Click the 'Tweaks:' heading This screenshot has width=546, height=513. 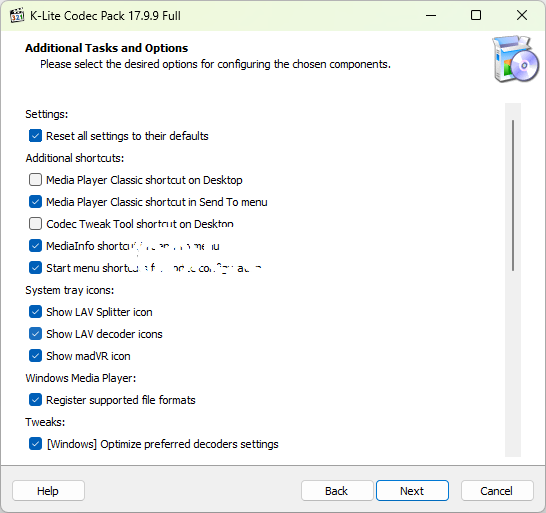coord(45,422)
